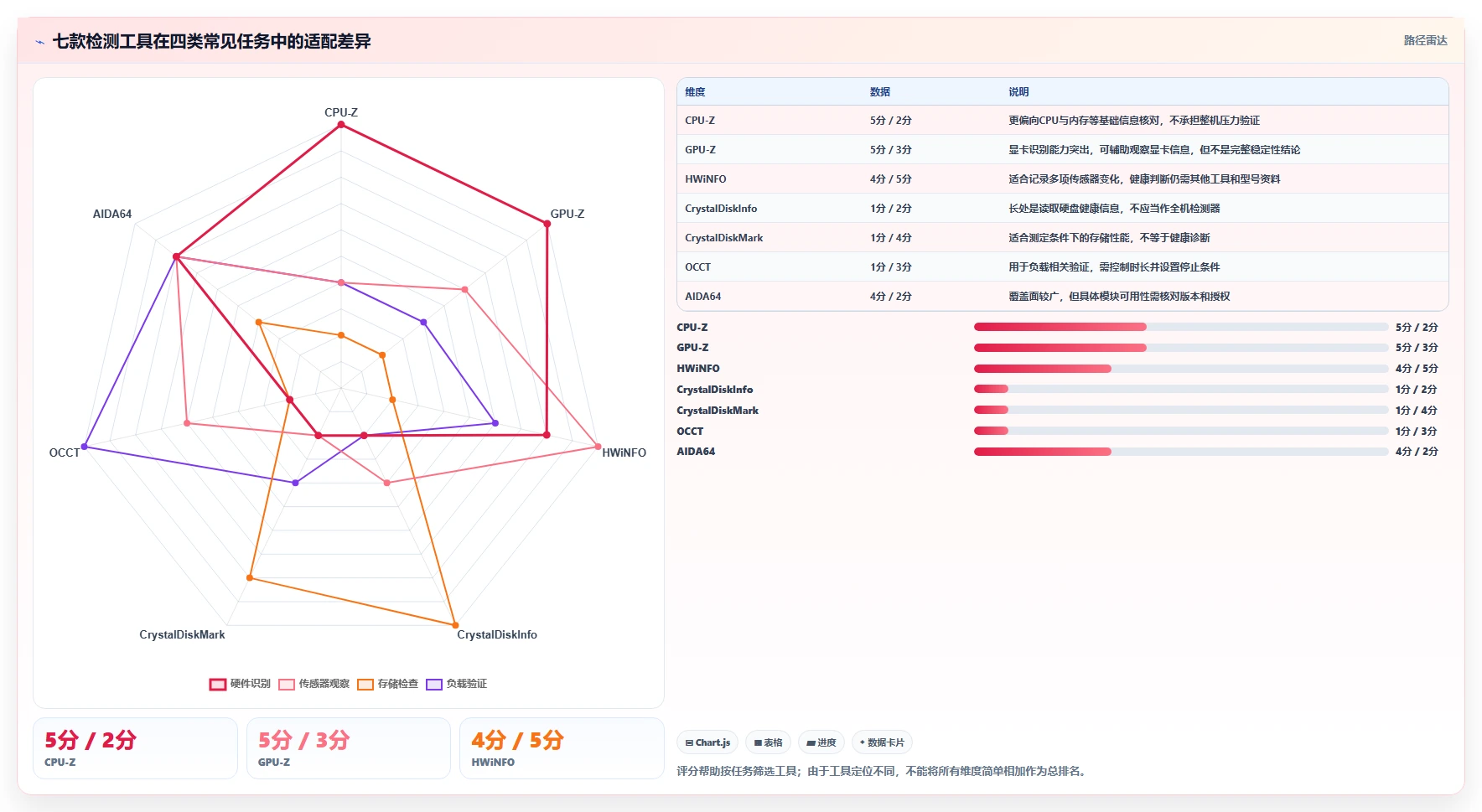Click the red data point at CPU-Z vertex

[341, 125]
